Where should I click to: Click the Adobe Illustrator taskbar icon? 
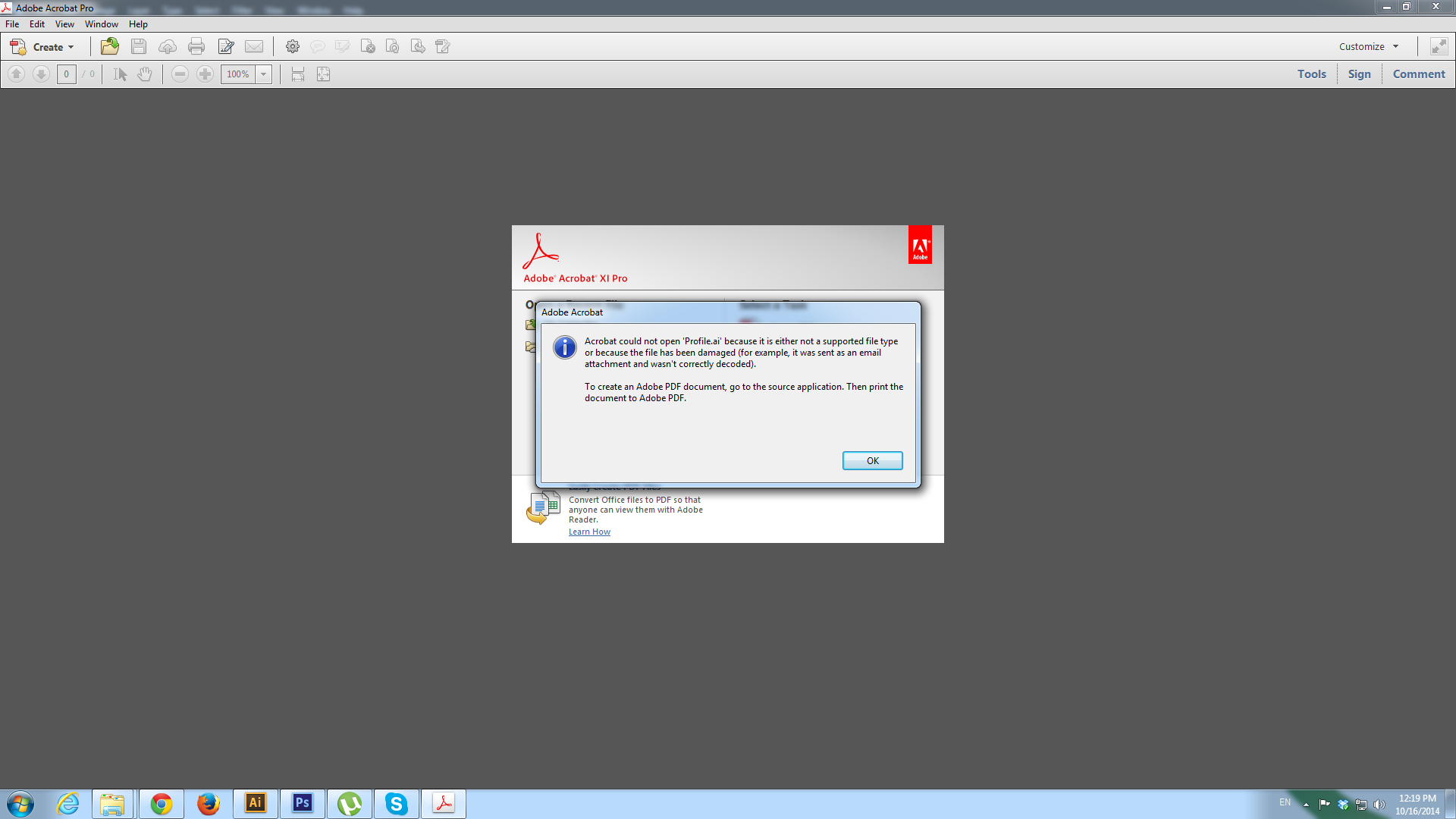254,804
